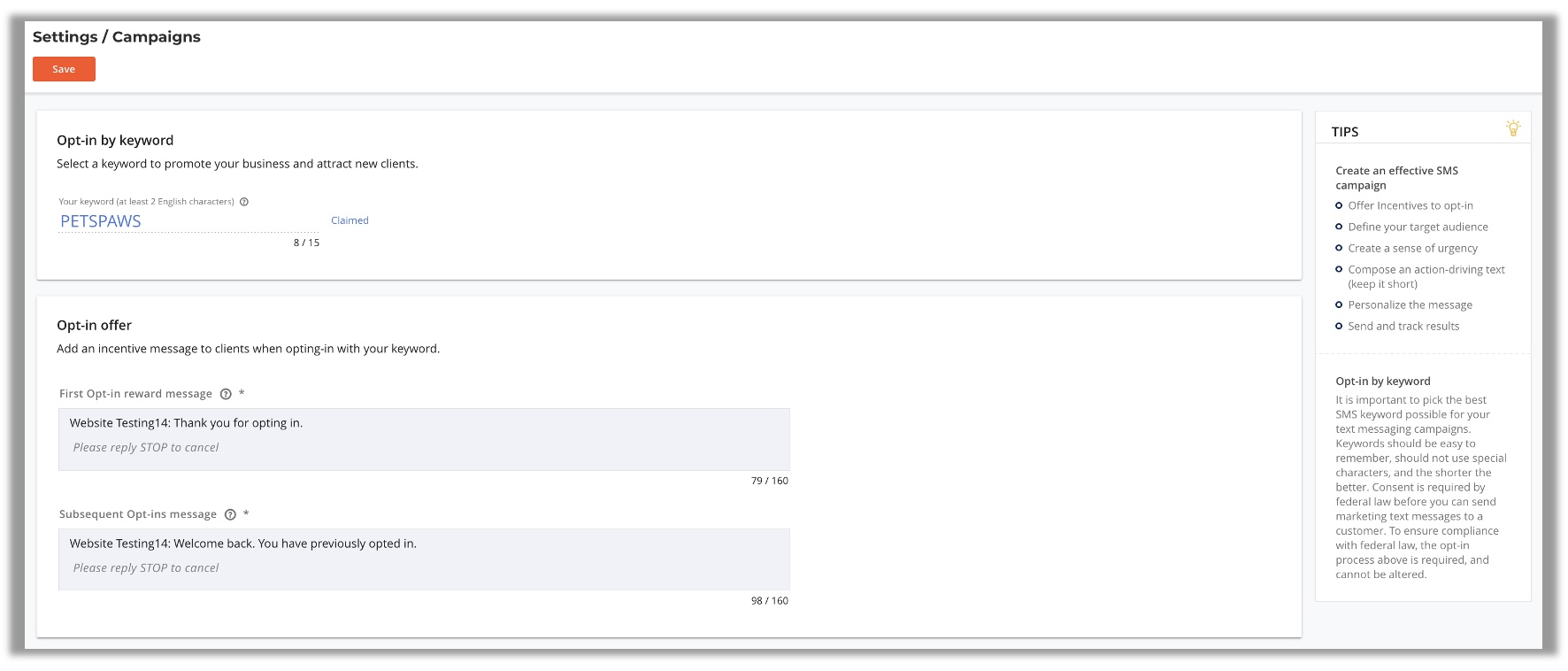This screenshot has width=1568, height=671.
Task: Click the lightbulb icon in TIPS panel
Action: (1513, 128)
